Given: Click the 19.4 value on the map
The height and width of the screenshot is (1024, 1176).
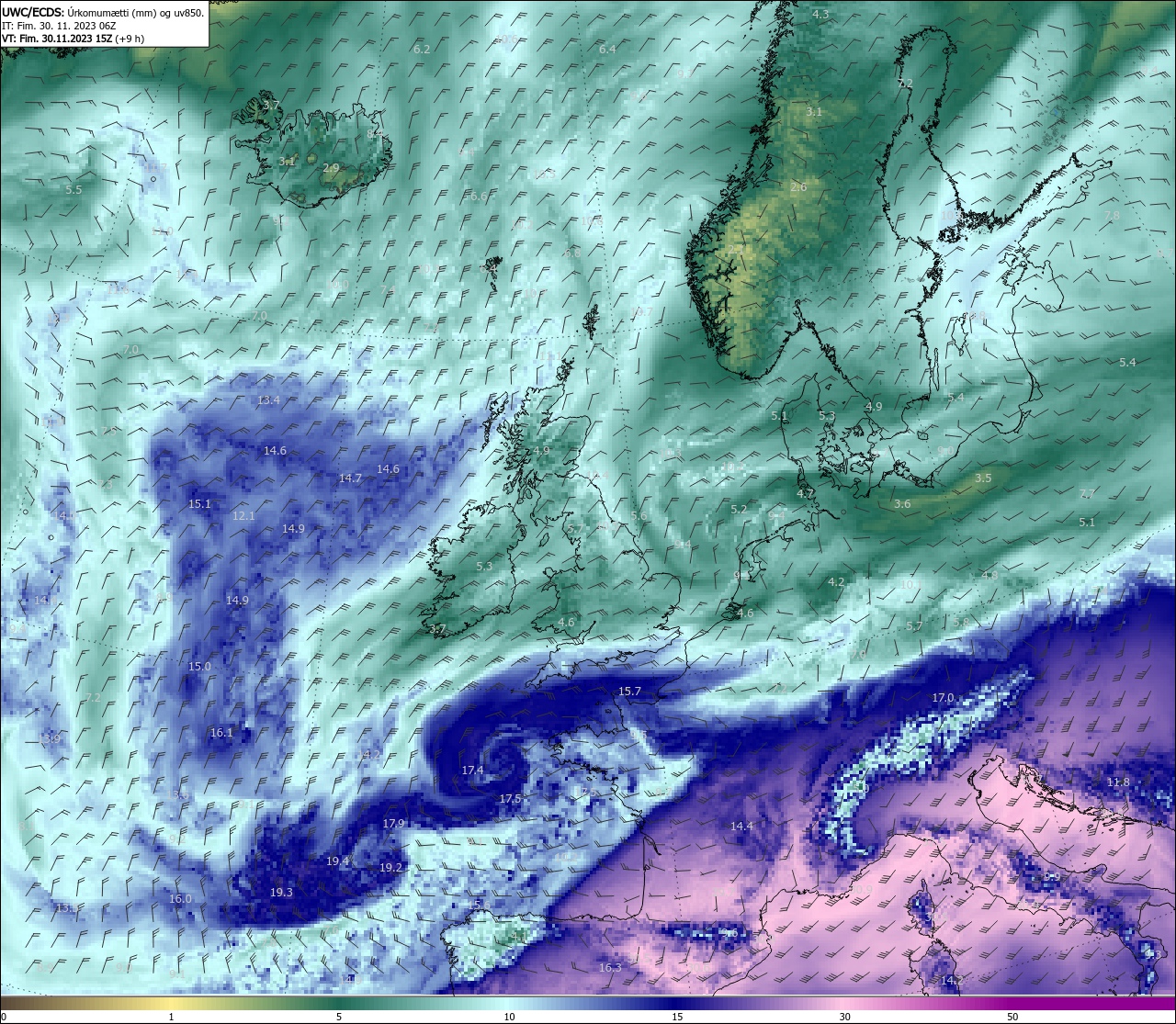Looking at the screenshot, I should (x=338, y=861).
